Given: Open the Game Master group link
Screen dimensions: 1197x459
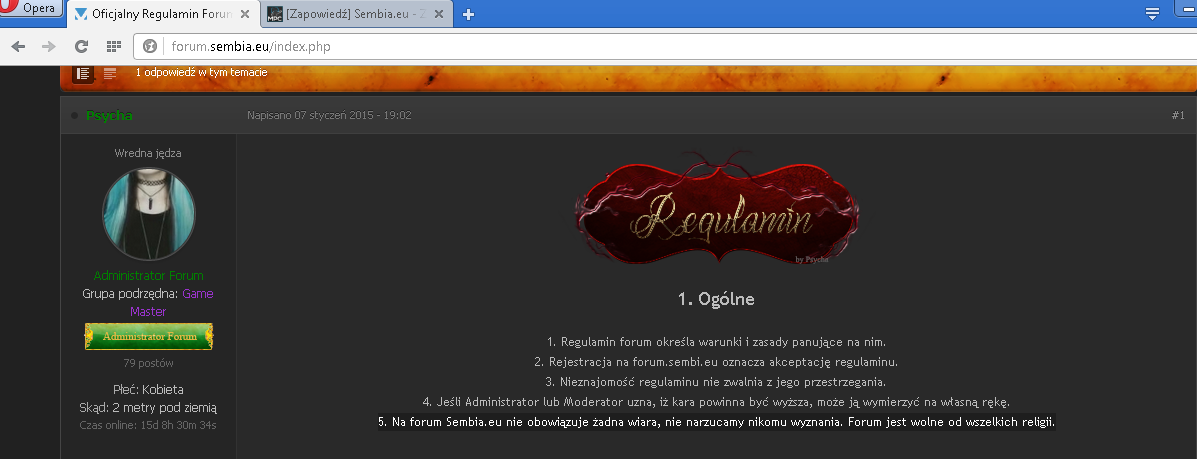Looking at the screenshot, I should (172, 302).
